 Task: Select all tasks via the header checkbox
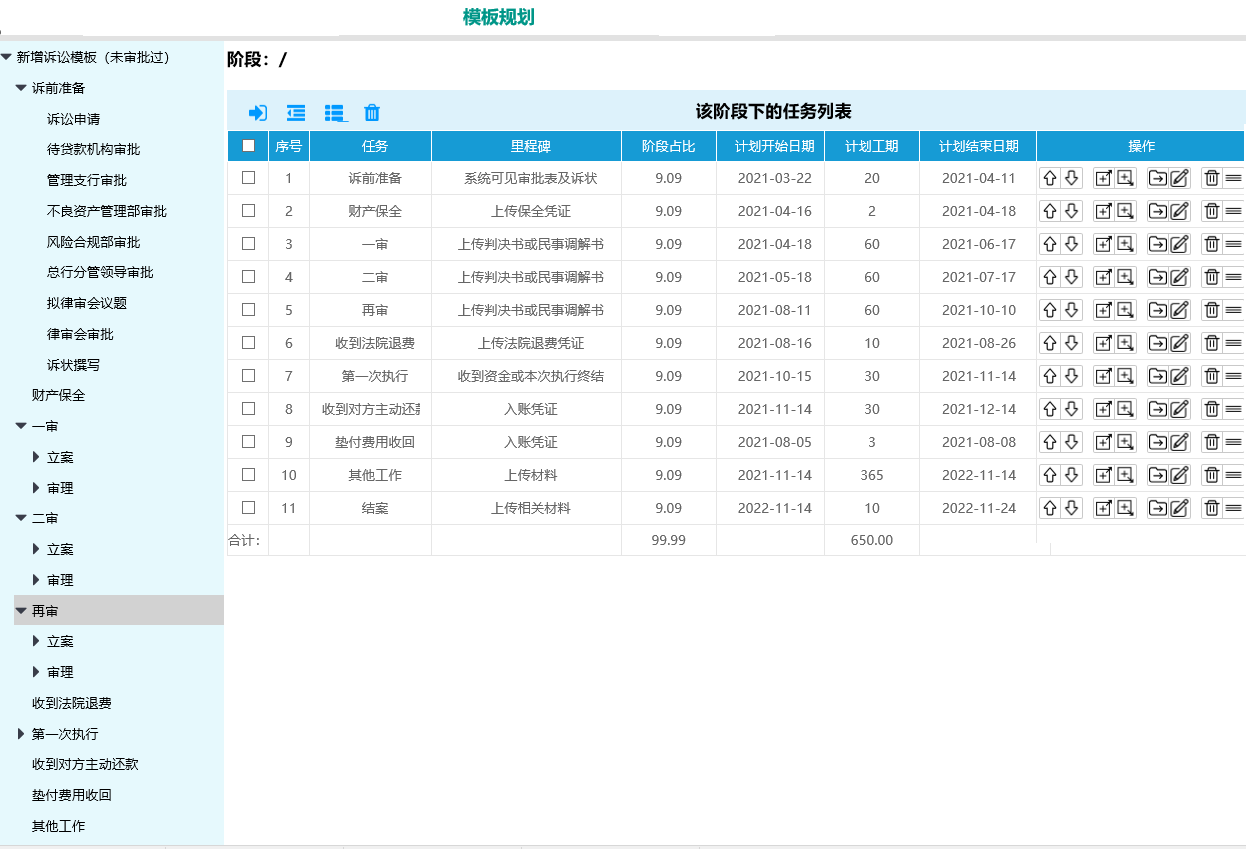(248, 145)
